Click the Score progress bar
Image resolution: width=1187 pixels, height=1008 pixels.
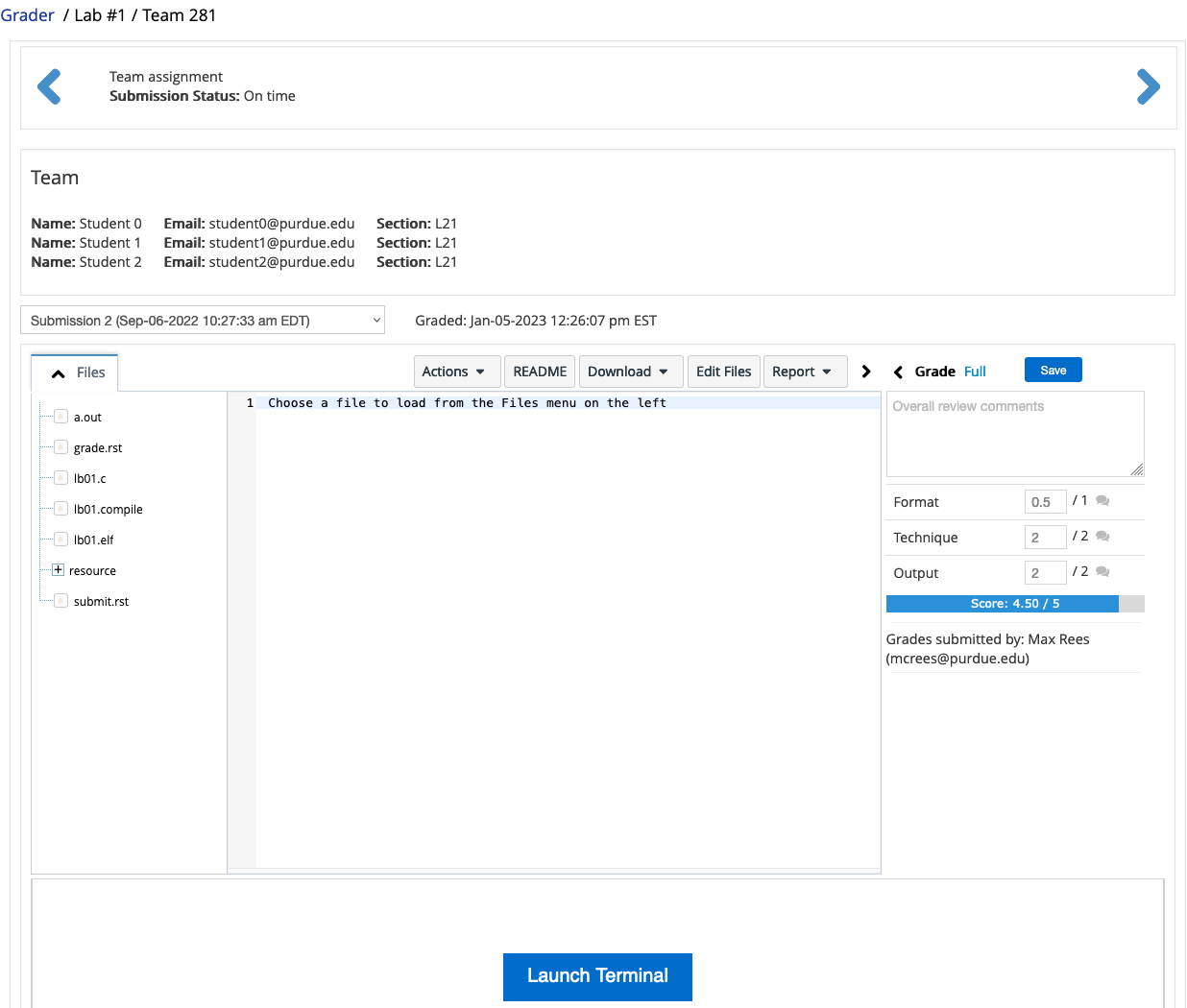pos(1014,604)
